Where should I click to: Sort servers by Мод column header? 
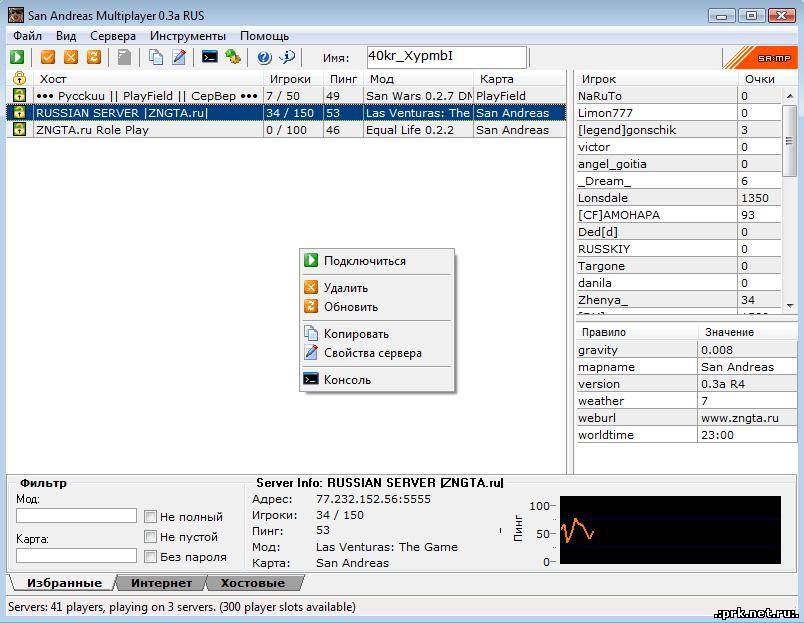click(418, 79)
